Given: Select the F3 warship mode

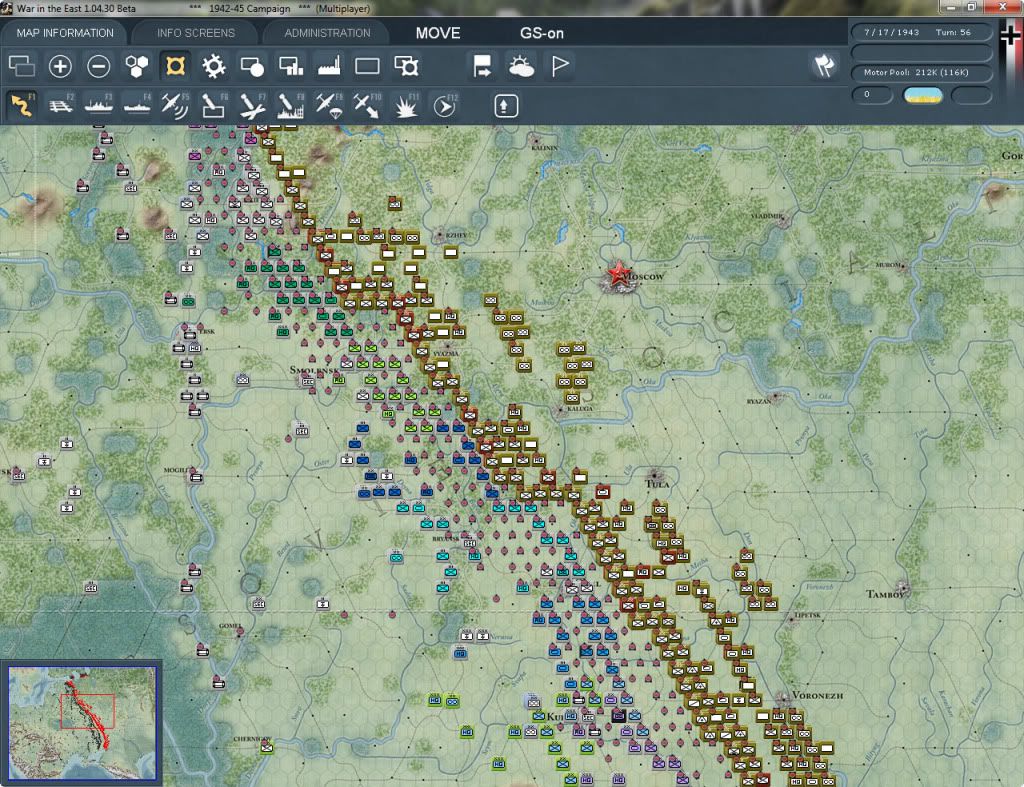Looking at the screenshot, I should (x=99, y=105).
